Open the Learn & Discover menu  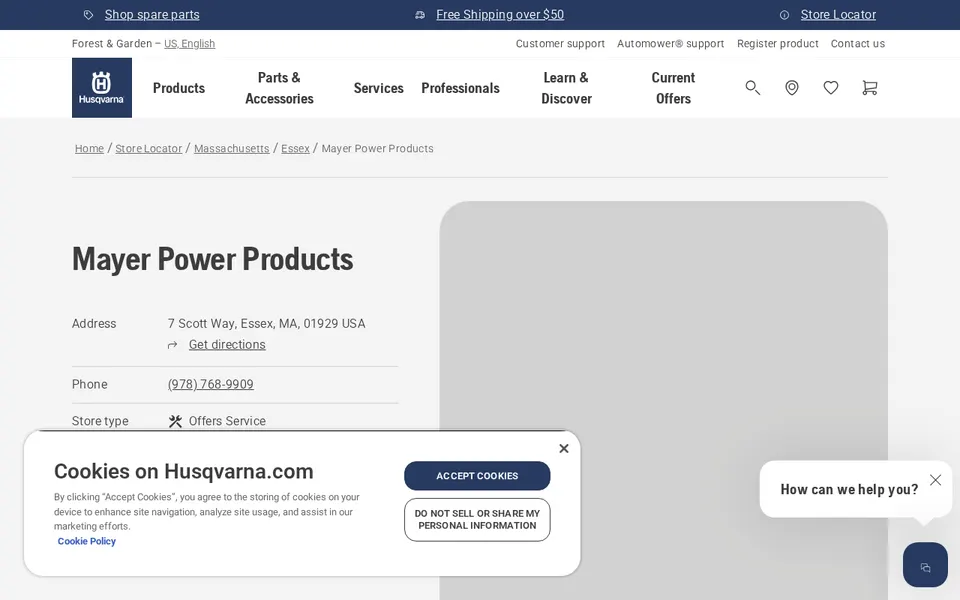(566, 88)
